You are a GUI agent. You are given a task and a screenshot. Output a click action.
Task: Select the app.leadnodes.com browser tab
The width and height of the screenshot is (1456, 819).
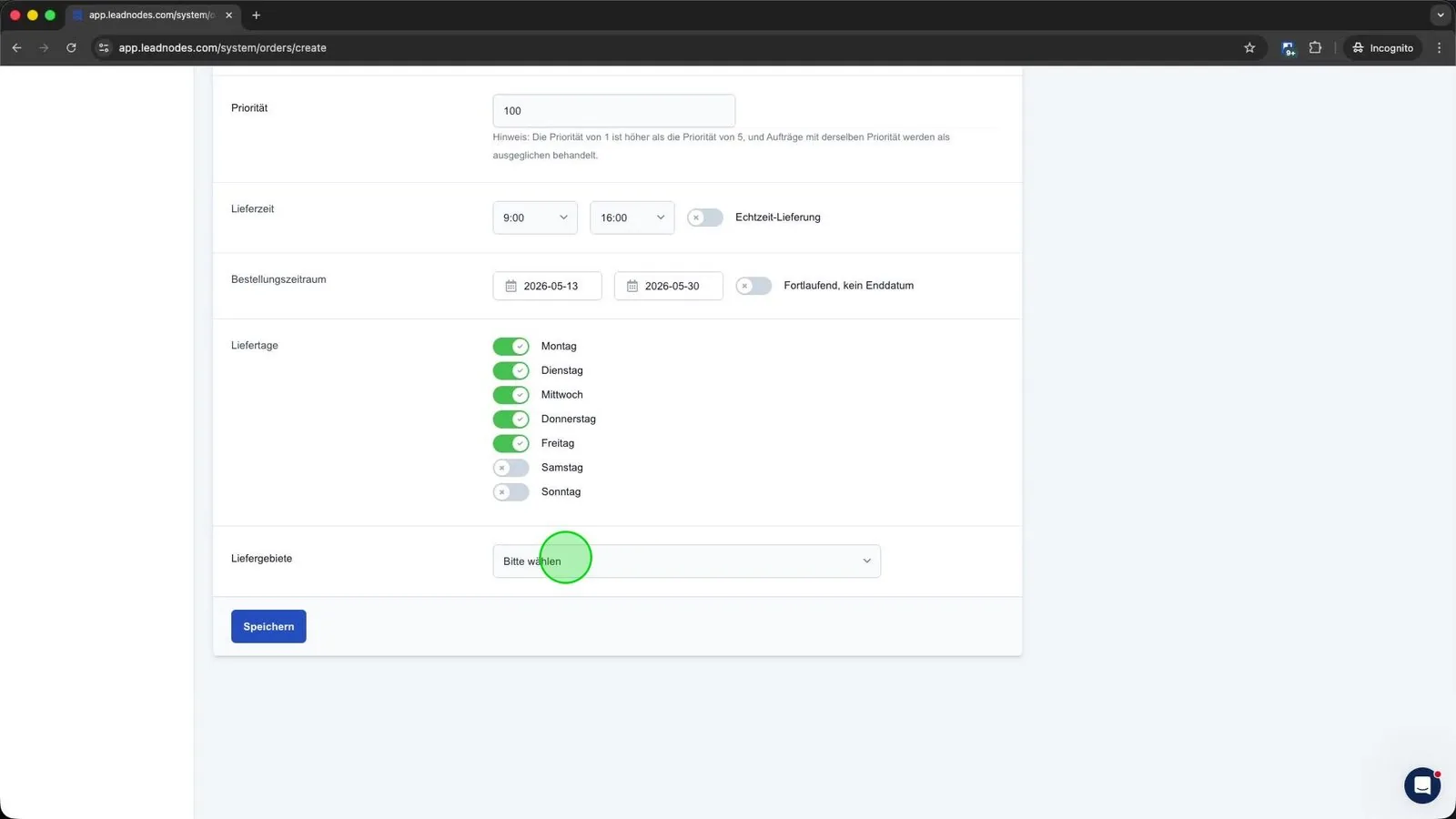coord(153,15)
